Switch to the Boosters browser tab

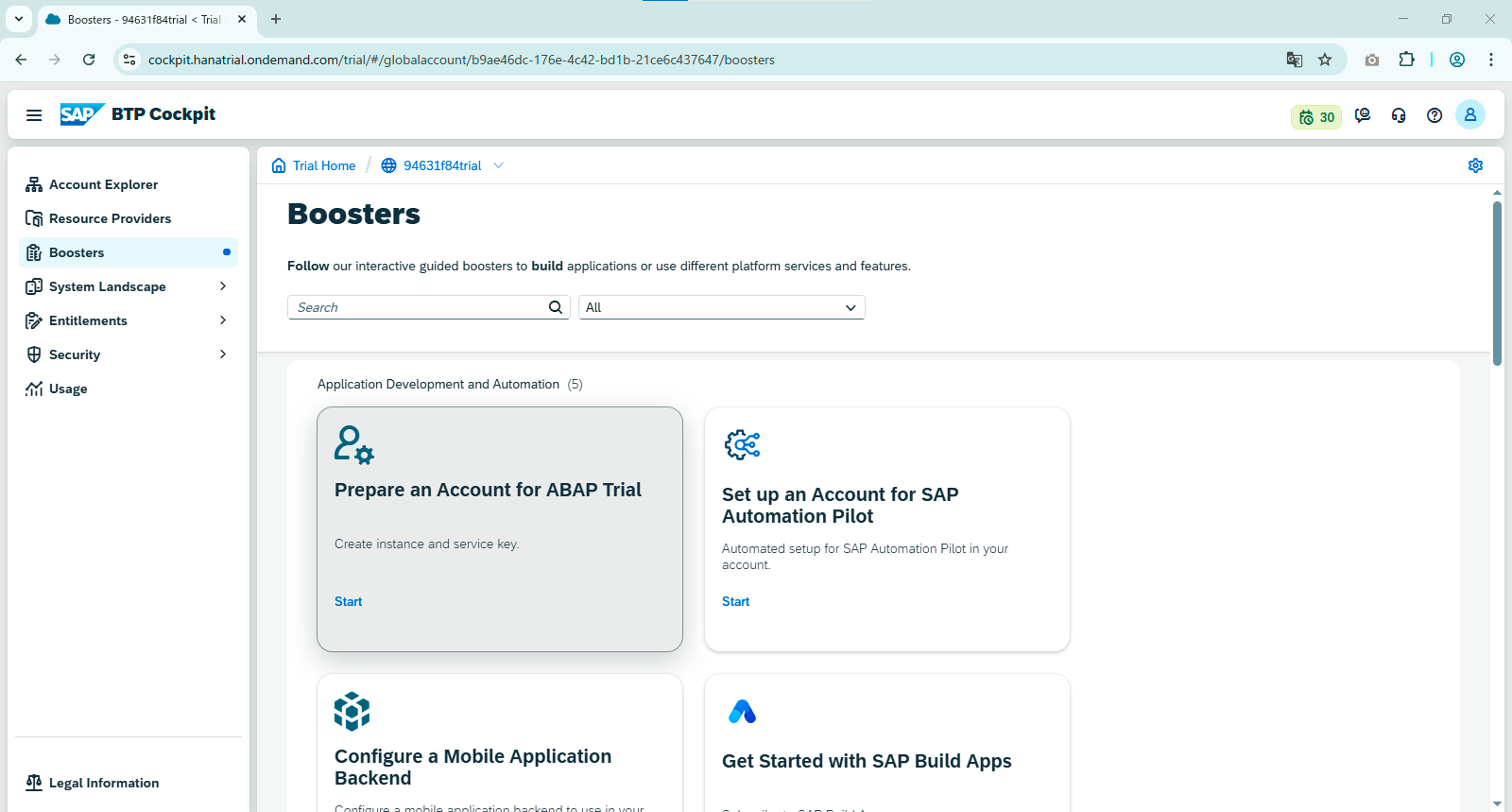point(146,19)
